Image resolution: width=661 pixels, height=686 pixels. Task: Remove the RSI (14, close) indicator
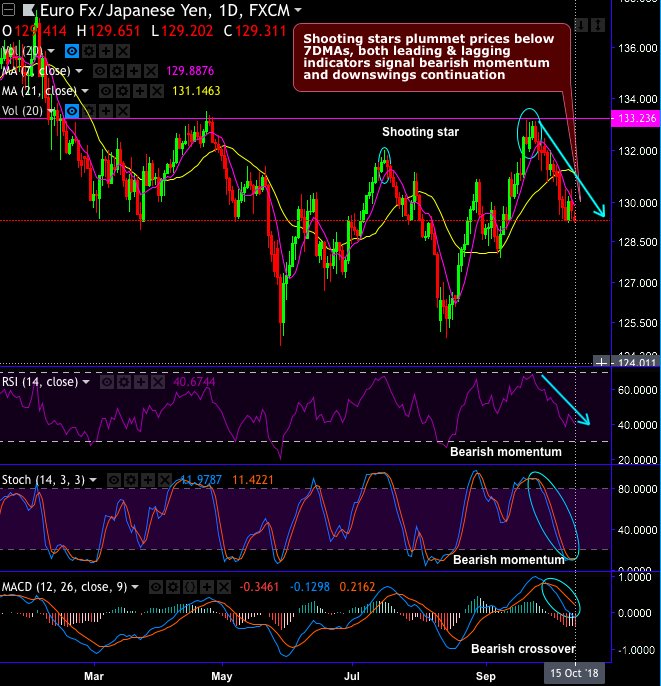[158, 382]
